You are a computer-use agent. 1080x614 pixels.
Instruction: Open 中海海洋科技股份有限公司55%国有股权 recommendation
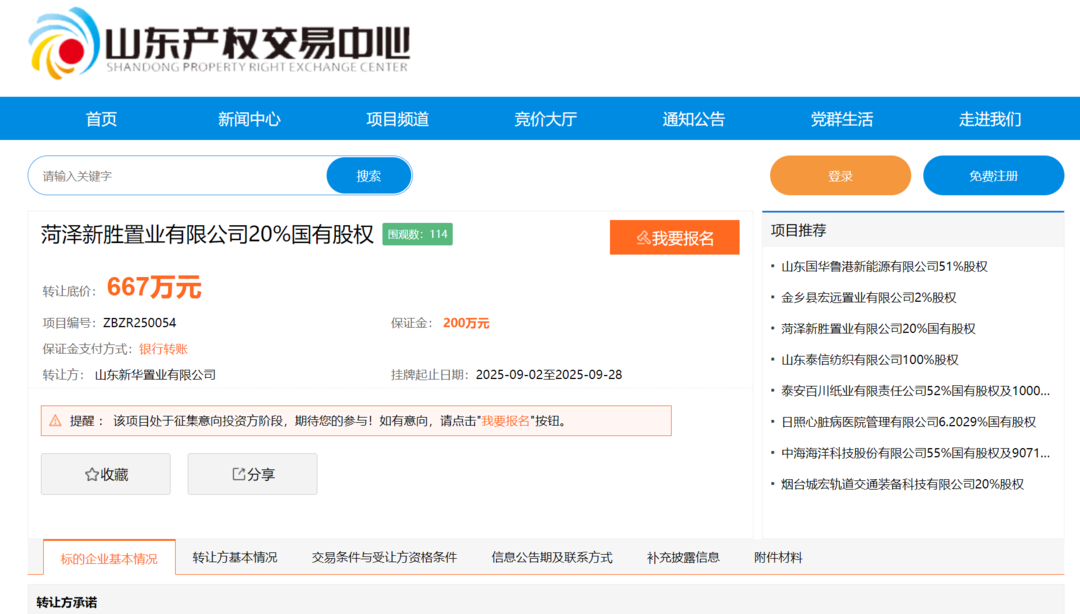point(915,453)
